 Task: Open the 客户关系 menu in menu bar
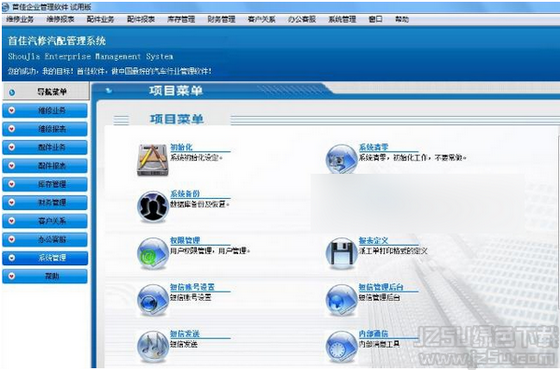pyautogui.click(x=261, y=19)
